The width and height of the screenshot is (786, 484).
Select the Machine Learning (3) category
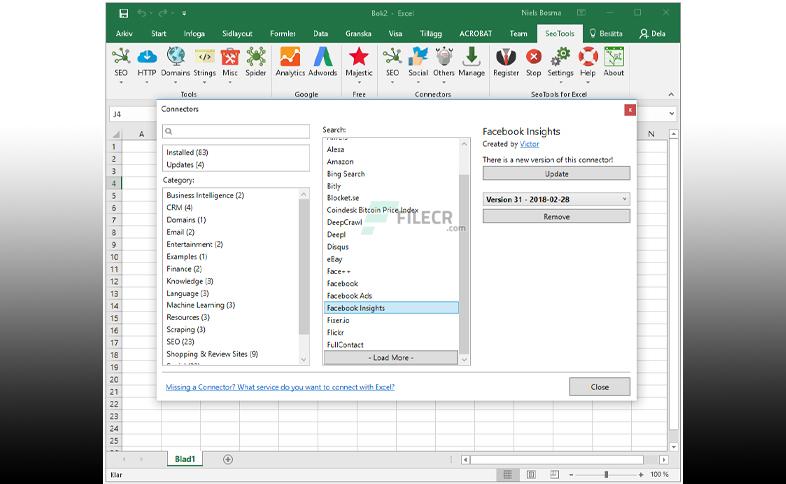201,305
